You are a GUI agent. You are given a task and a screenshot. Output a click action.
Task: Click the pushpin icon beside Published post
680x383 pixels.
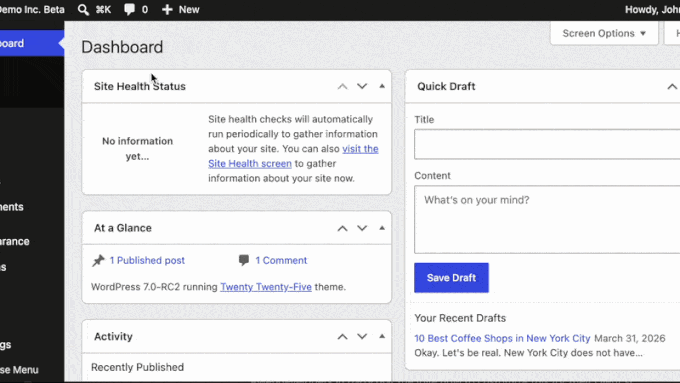98,260
